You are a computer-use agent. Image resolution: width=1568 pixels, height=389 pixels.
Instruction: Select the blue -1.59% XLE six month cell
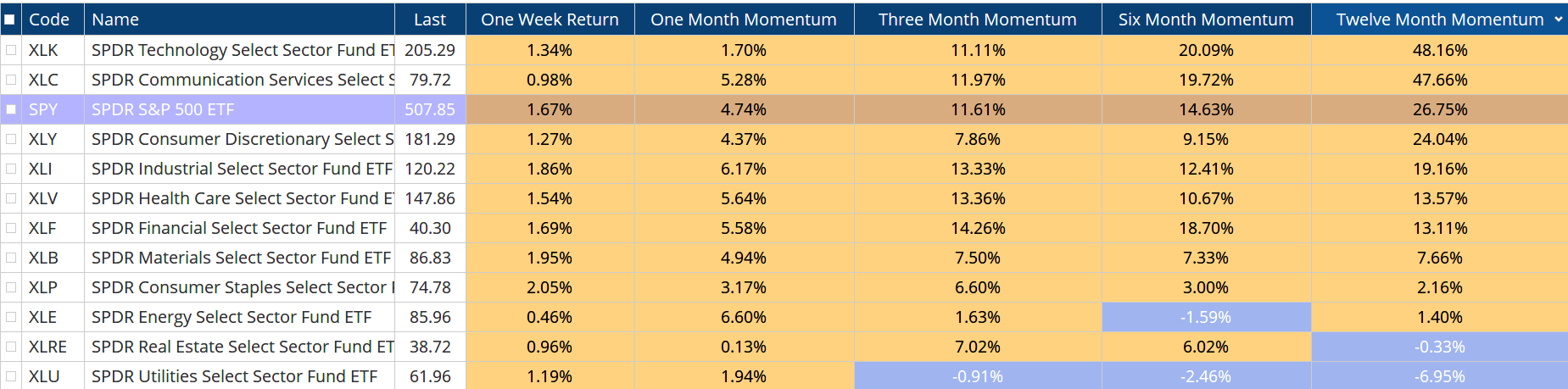(1206, 317)
